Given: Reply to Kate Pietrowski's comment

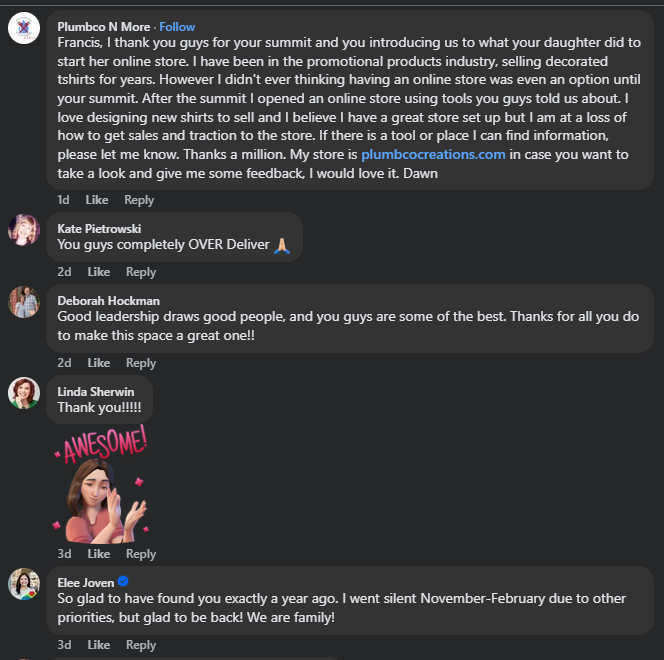Looking at the screenshot, I should pos(141,272).
